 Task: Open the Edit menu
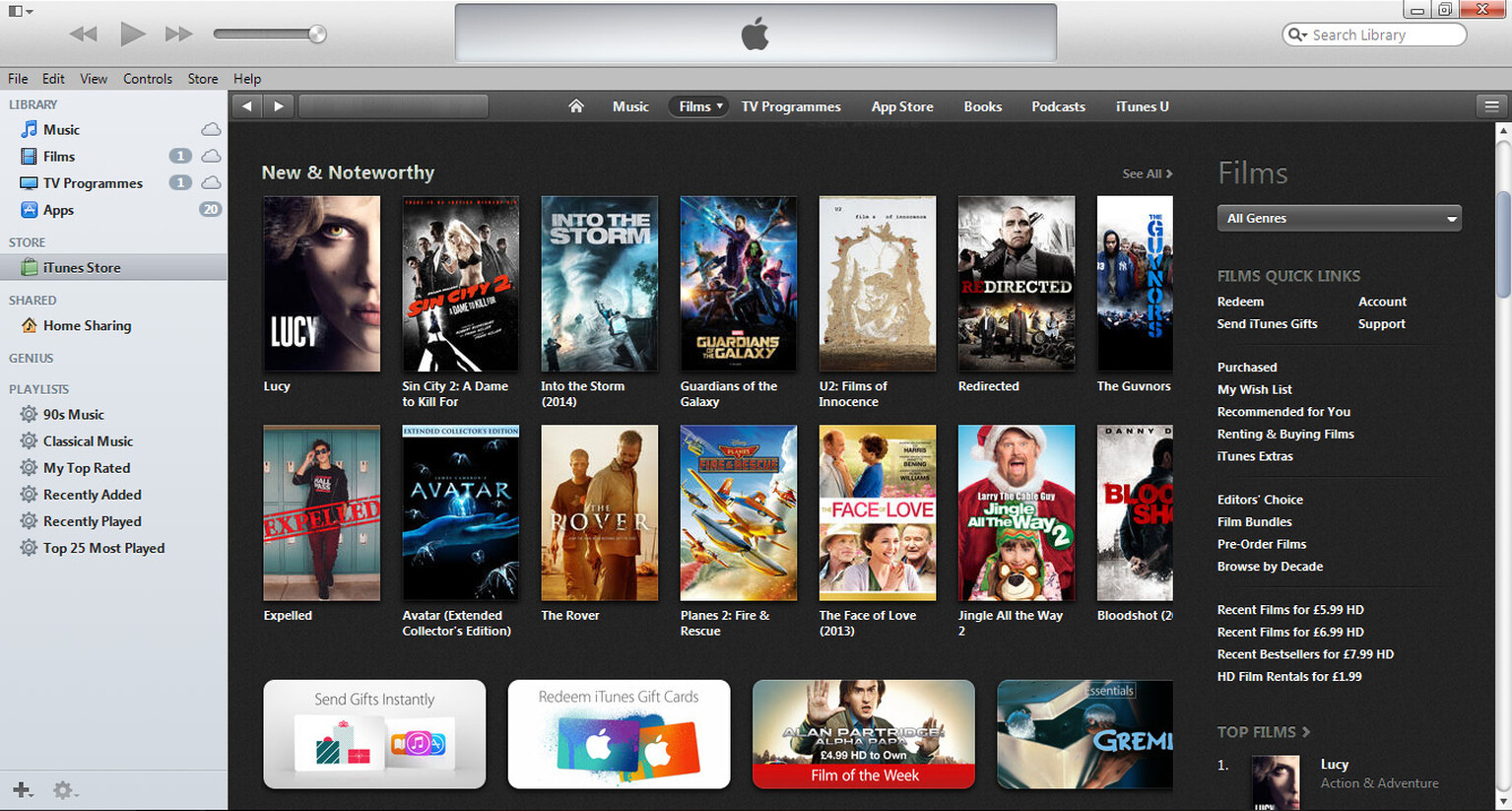(53, 79)
